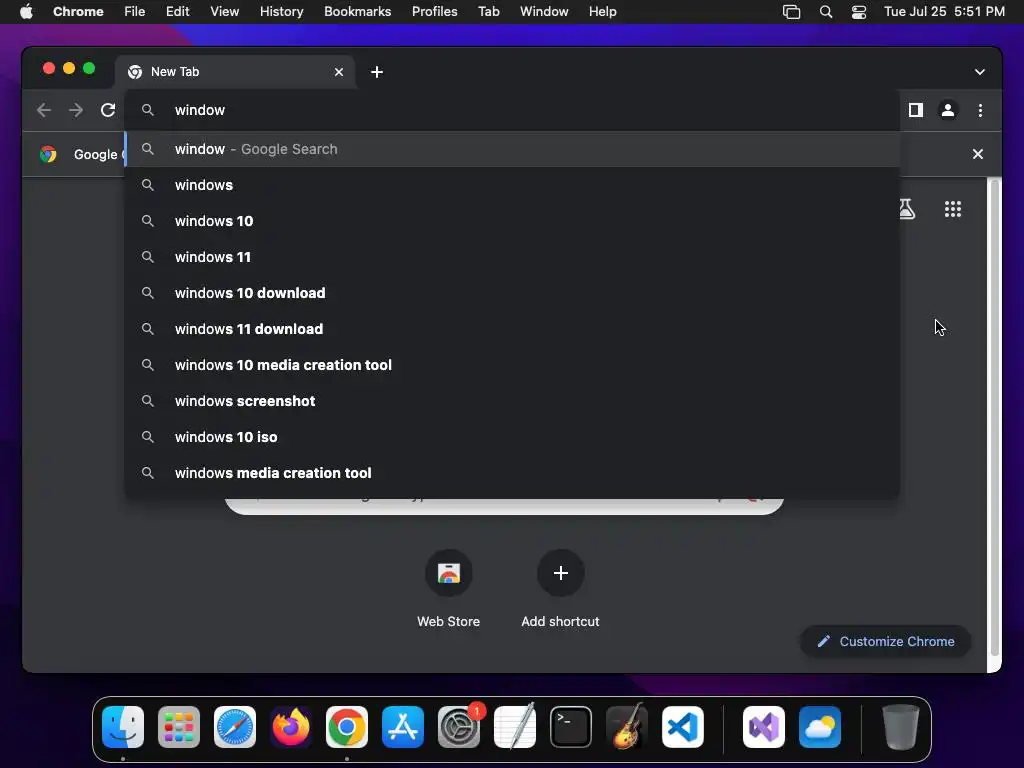Open the Profiles menu
The height and width of the screenshot is (768, 1024).
click(x=434, y=12)
